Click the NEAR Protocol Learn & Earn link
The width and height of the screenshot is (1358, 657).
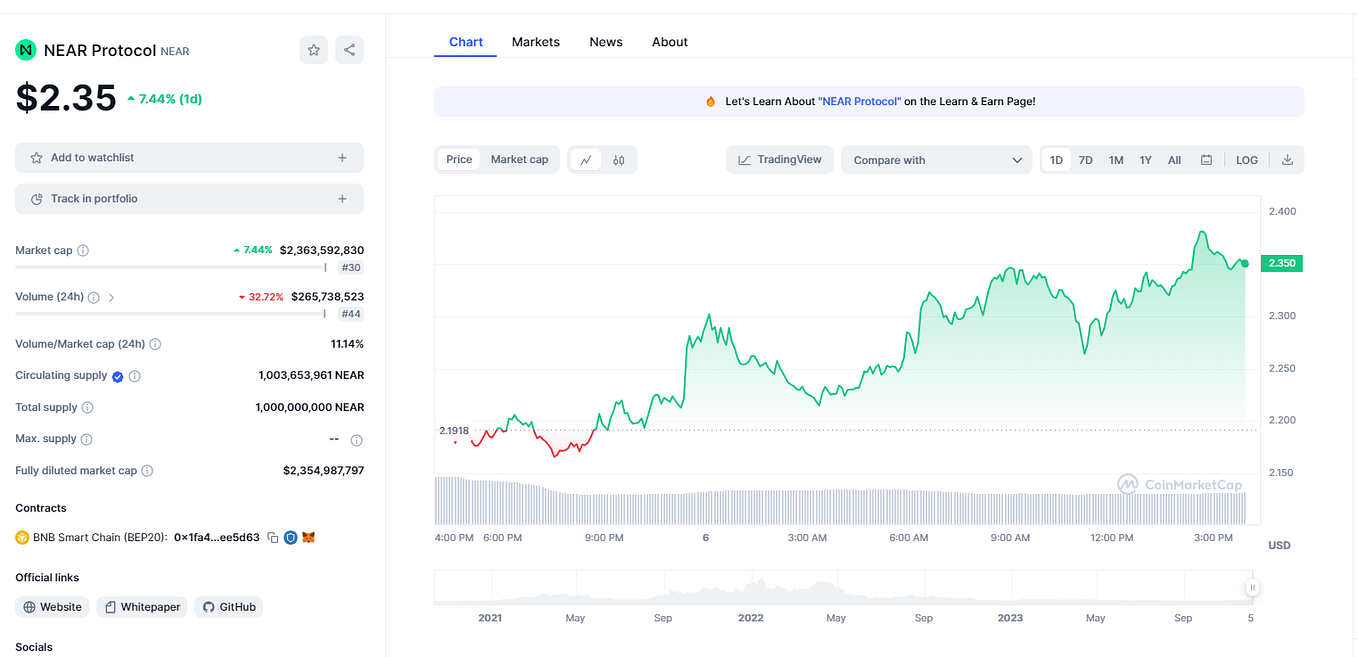pyautogui.click(x=860, y=101)
